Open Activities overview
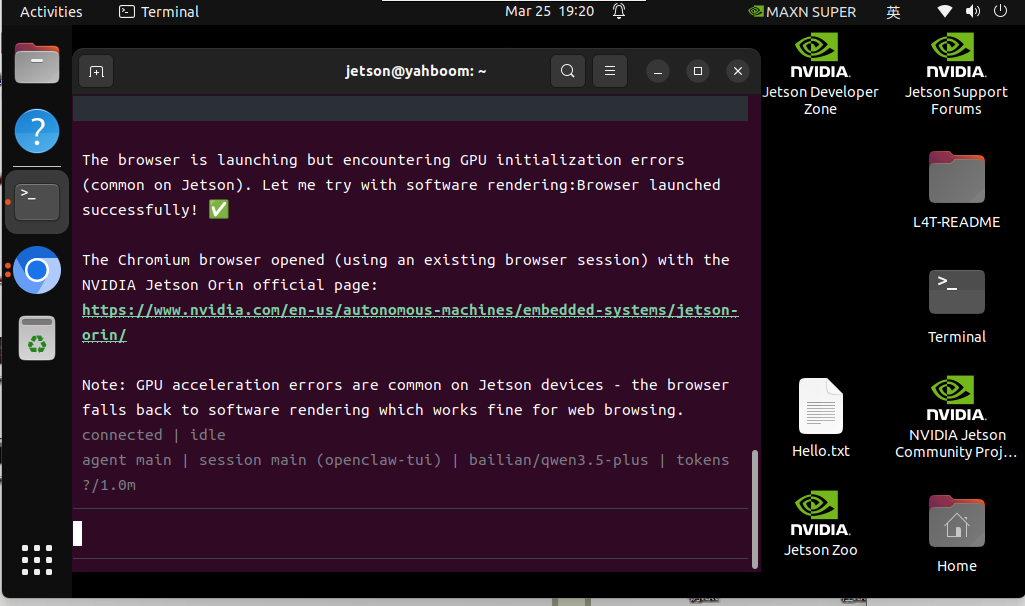The height and width of the screenshot is (606, 1025). click(x=51, y=12)
